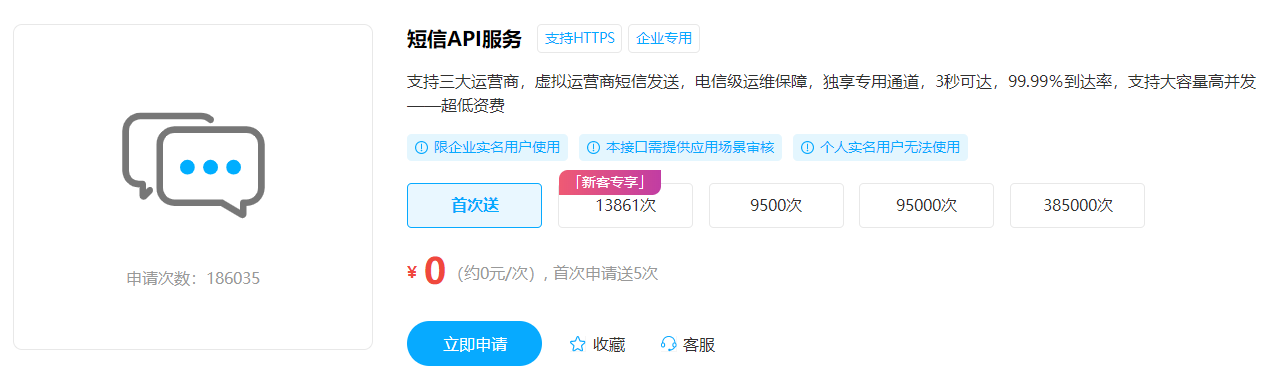This screenshot has width=1269, height=389.
Task: Click the 立即申请 button
Action: 474,344
